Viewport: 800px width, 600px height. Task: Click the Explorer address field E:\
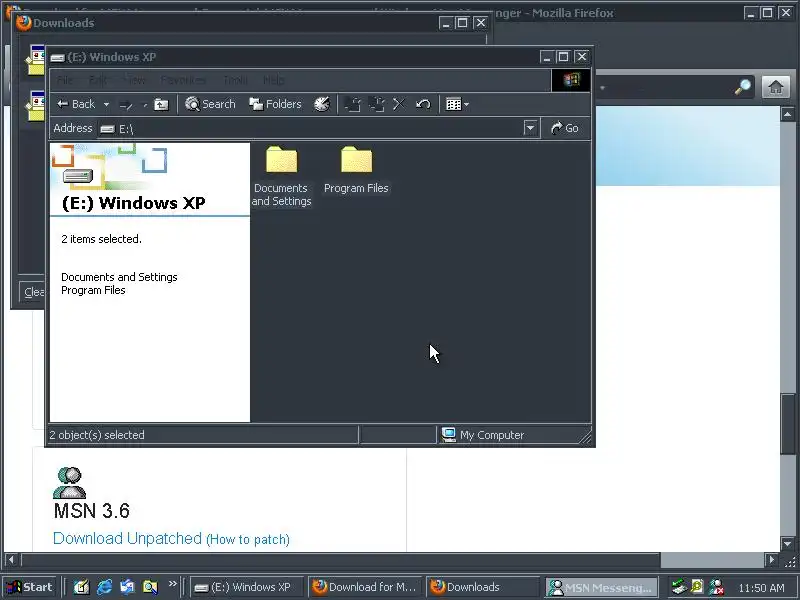click(311, 129)
